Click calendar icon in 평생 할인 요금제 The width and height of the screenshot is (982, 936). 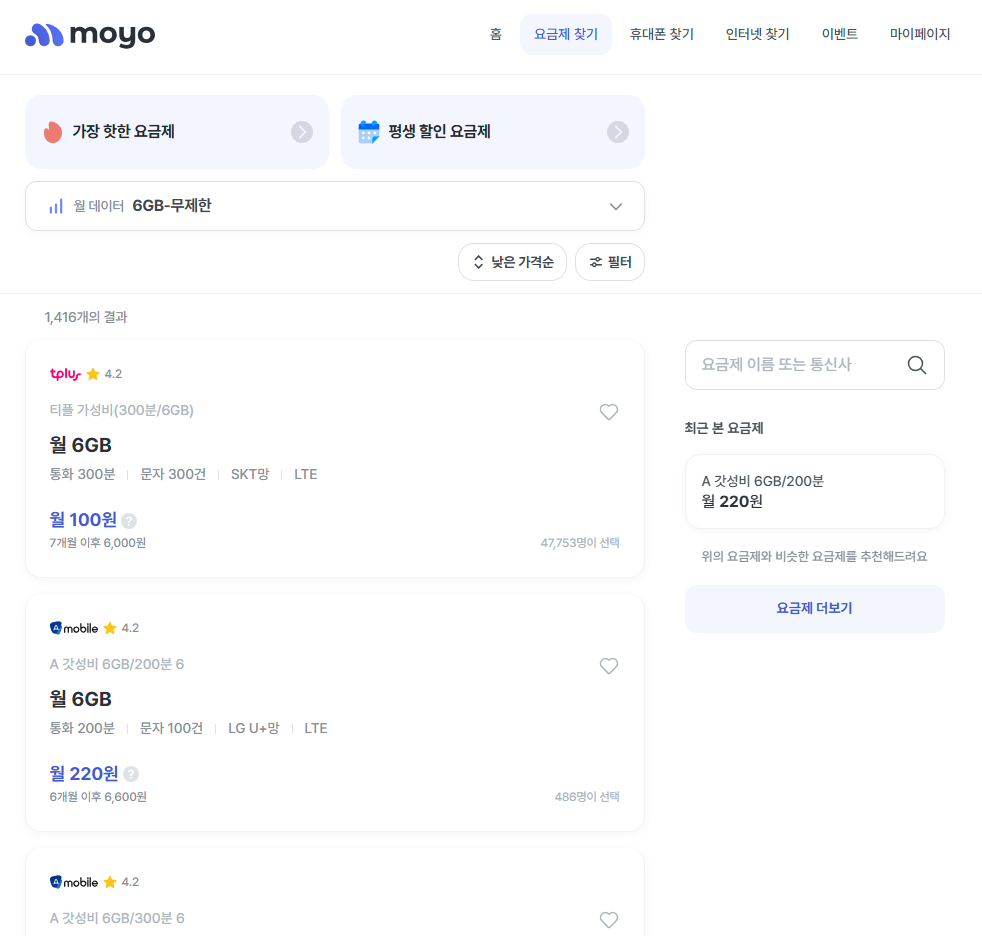pyautogui.click(x=368, y=131)
